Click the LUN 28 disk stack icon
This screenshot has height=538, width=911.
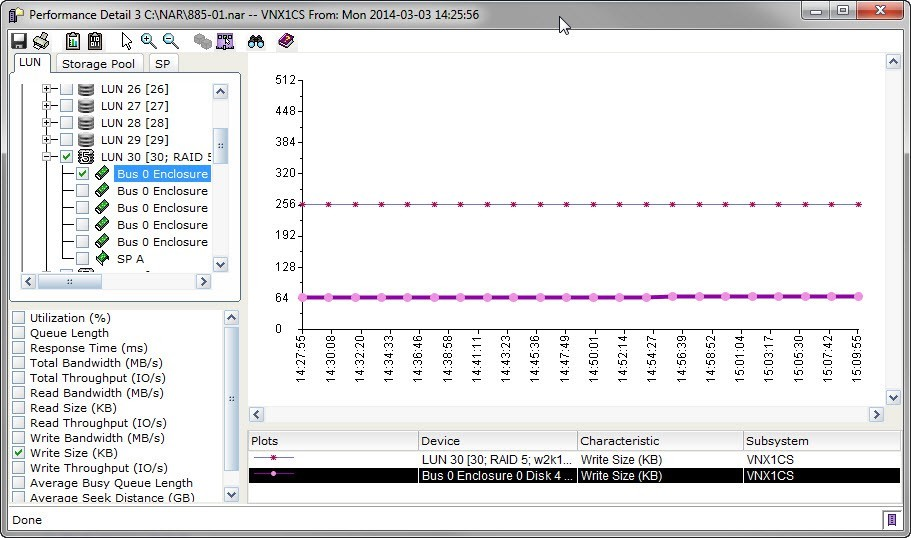(86, 123)
